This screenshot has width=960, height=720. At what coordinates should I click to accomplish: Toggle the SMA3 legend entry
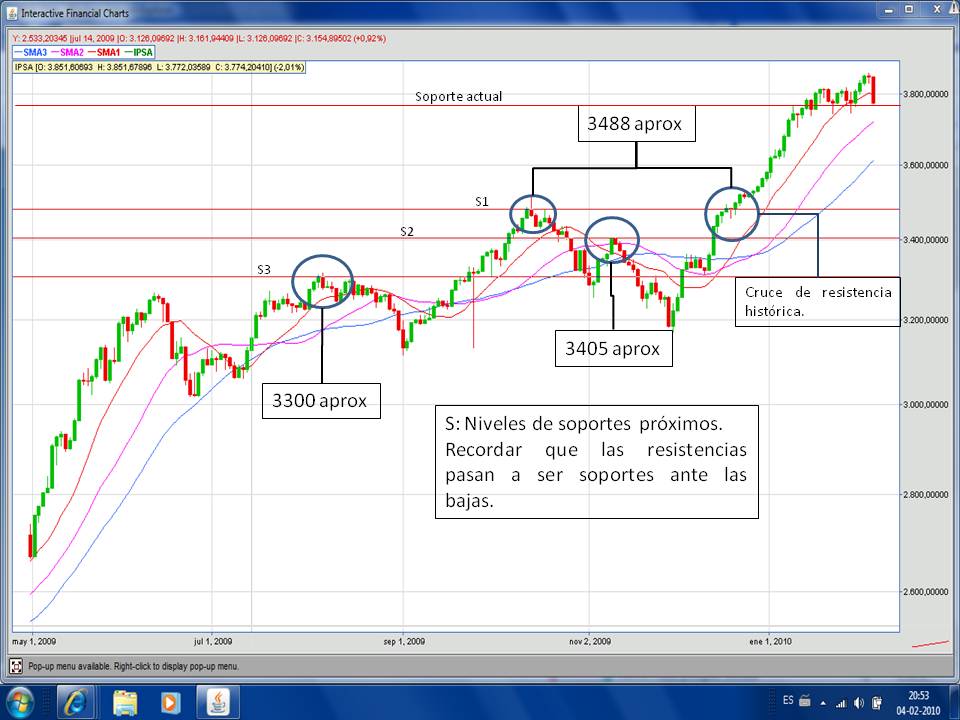[x=31, y=53]
